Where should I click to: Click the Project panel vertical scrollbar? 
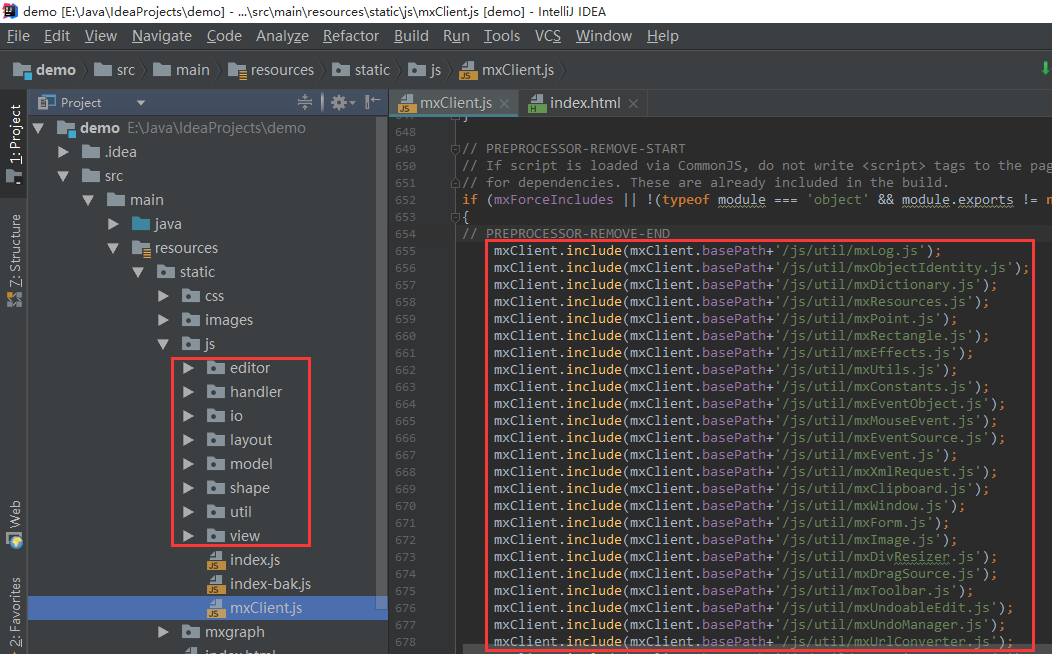pyautogui.click(x=381, y=362)
